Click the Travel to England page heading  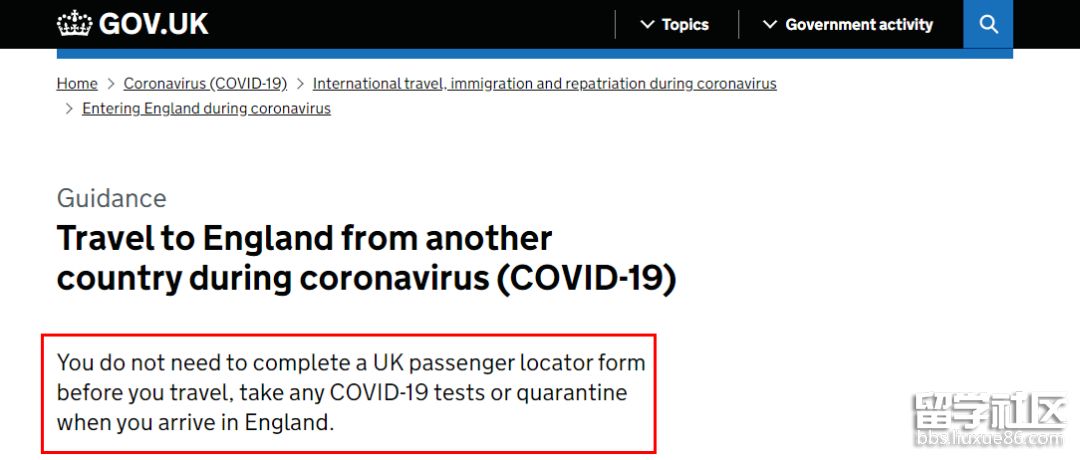[x=366, y=258]
